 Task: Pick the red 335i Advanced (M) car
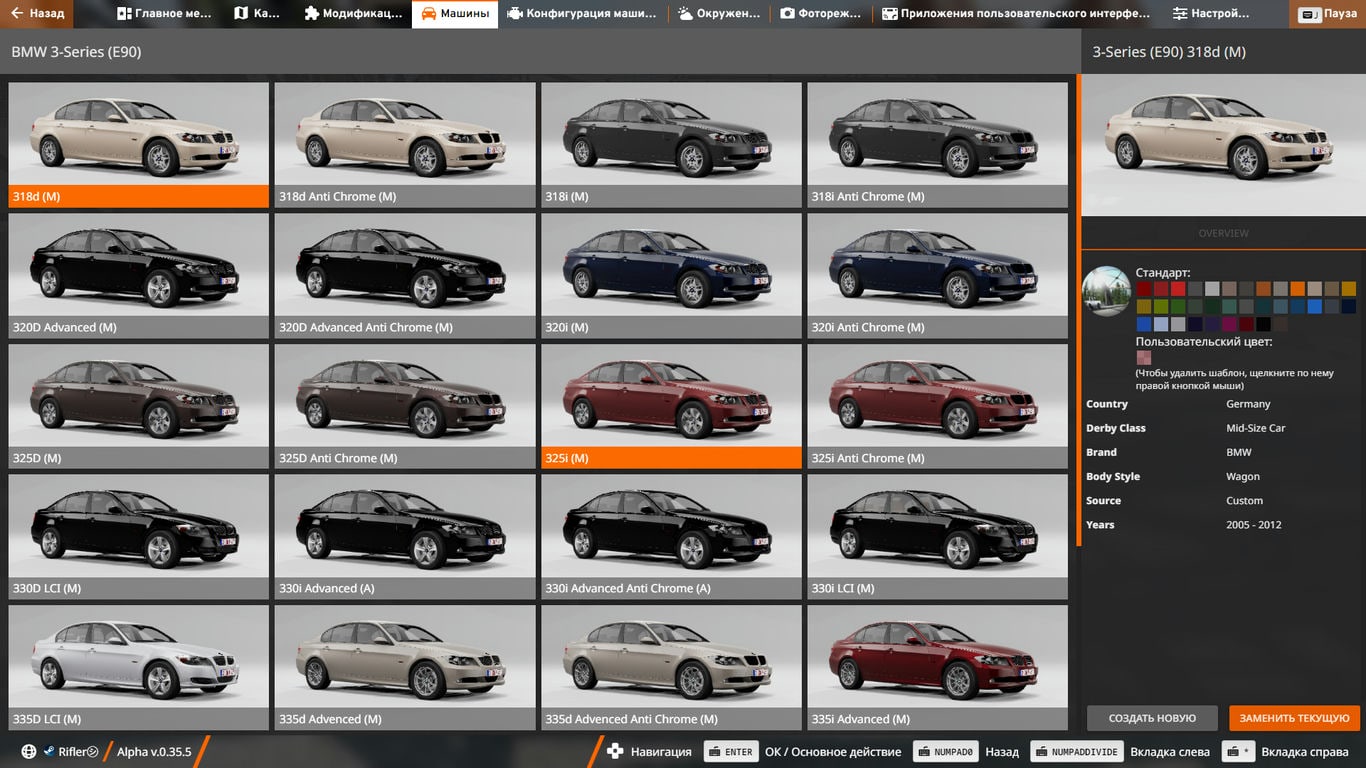tap(937, 668)
